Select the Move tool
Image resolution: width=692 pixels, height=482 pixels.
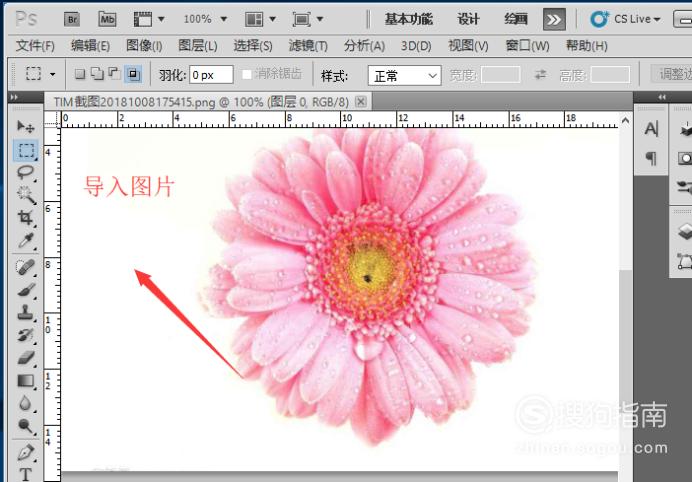pos(26,127)
